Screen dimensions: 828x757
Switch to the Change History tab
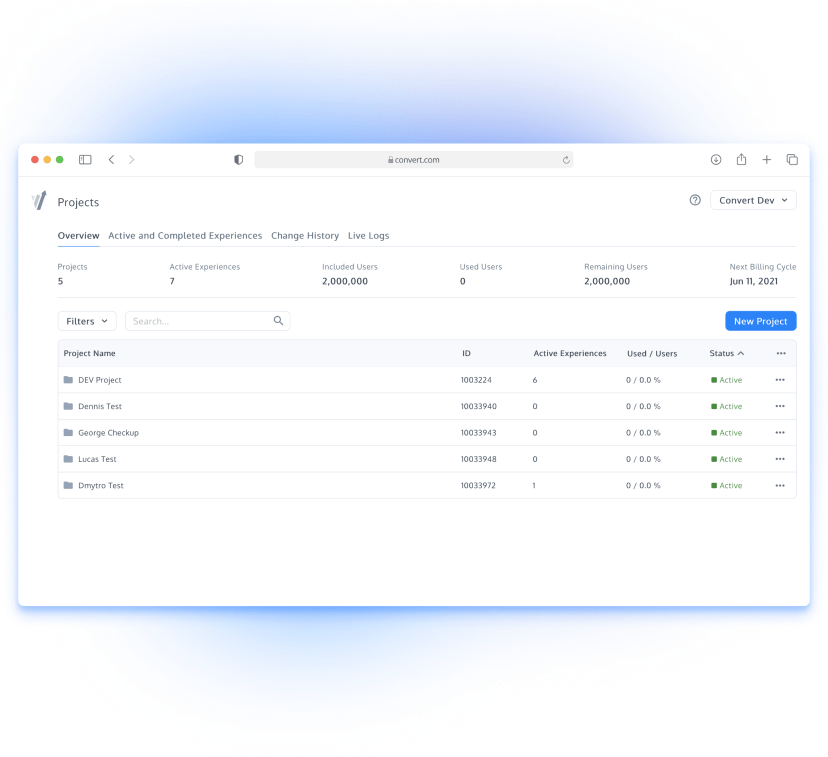pyautogui.click(x=305, y=235)
